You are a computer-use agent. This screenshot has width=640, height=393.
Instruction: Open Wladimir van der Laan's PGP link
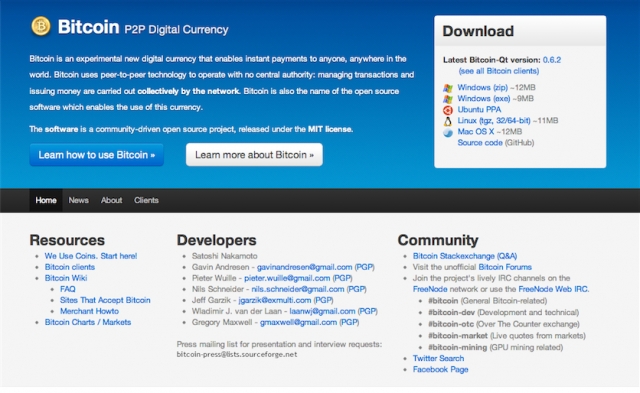coord(367,311)
